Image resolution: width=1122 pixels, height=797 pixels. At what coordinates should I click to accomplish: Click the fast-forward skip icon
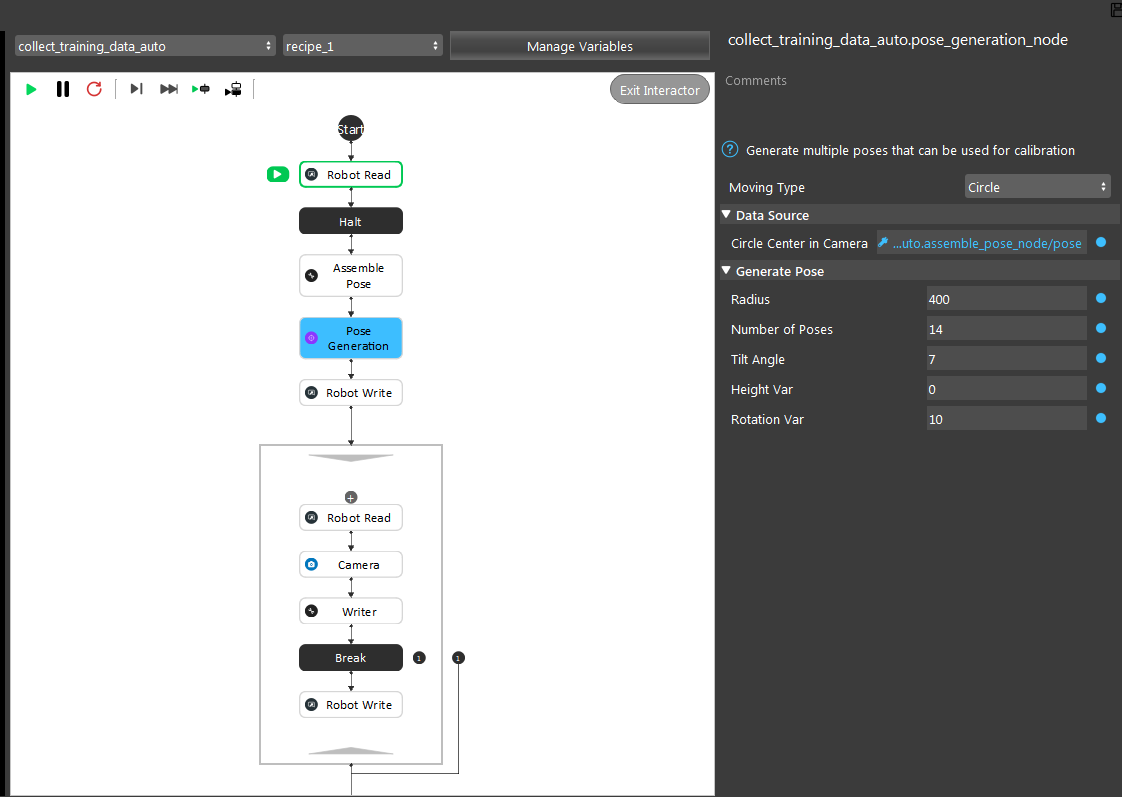tap(169, 89)
